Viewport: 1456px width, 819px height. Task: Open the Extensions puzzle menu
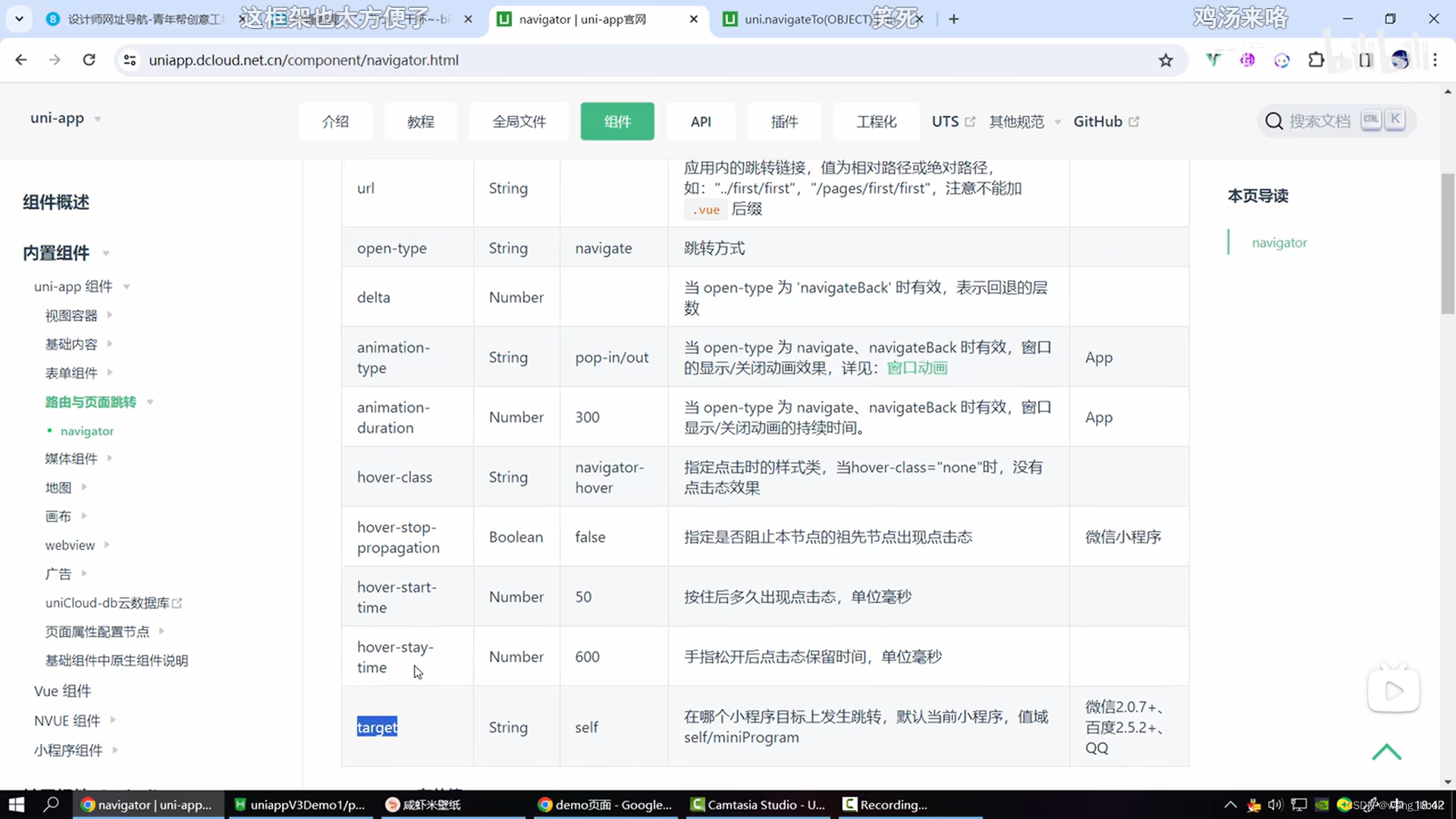(1316, 60)
